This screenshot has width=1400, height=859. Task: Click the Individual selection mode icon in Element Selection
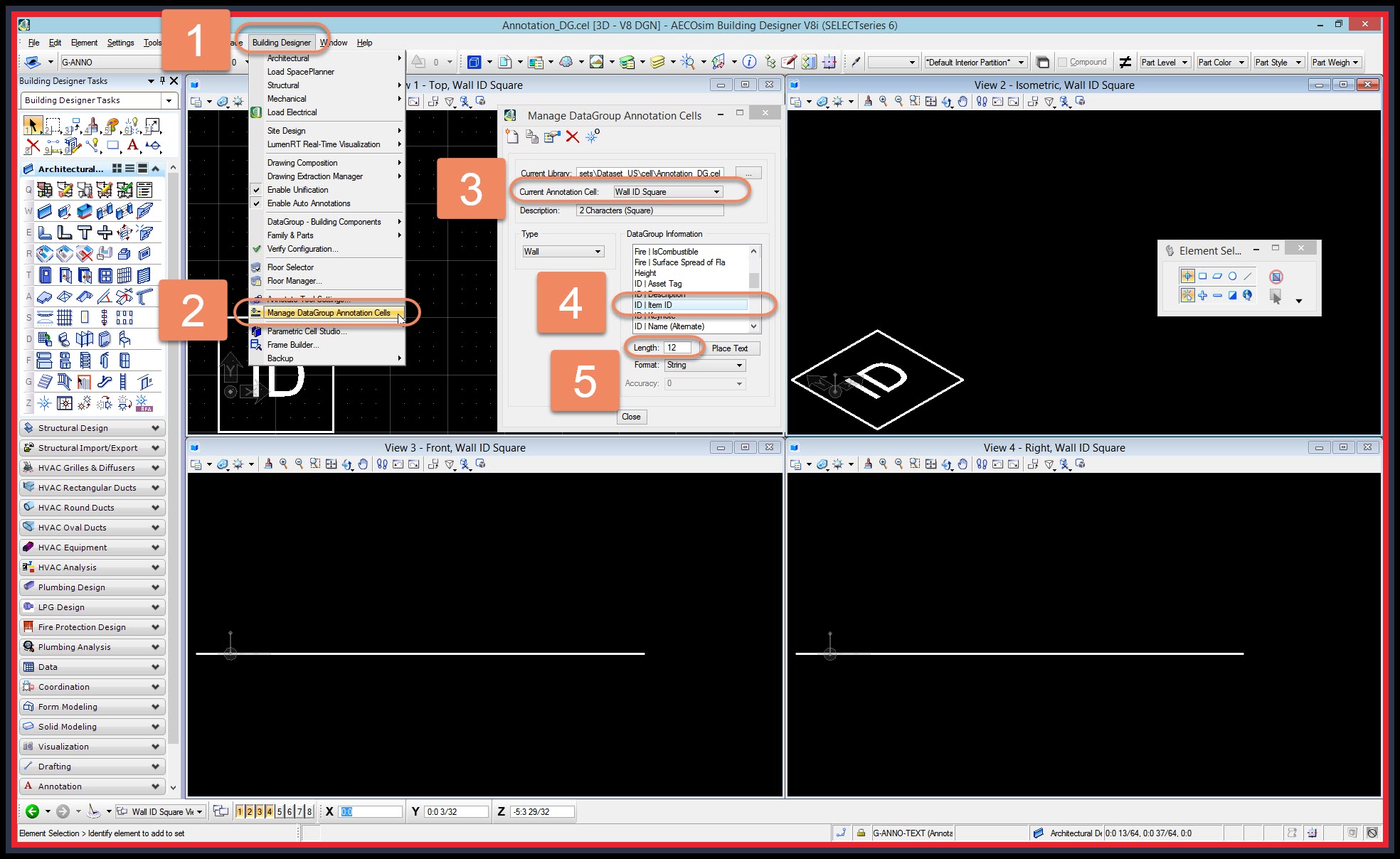pos(1187,276)
